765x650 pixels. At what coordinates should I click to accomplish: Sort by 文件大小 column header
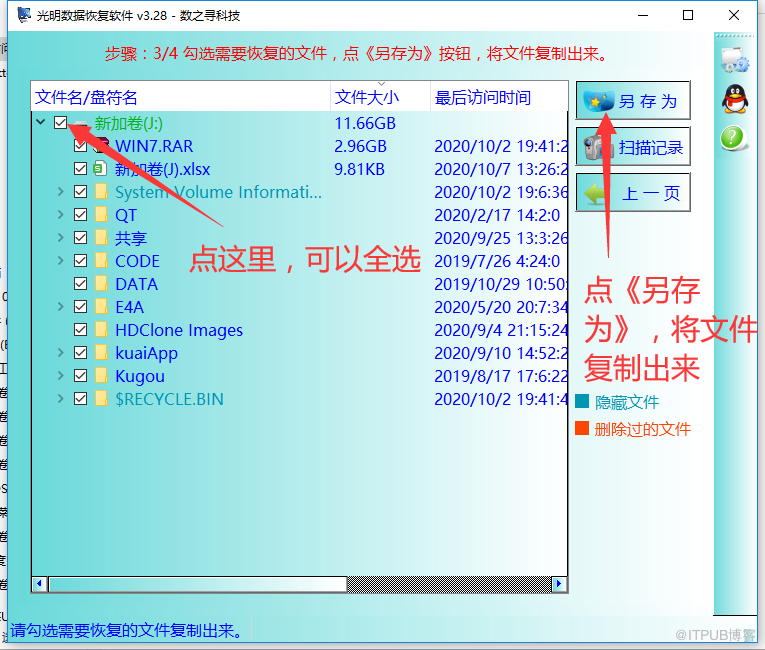[x=381, y=97]
